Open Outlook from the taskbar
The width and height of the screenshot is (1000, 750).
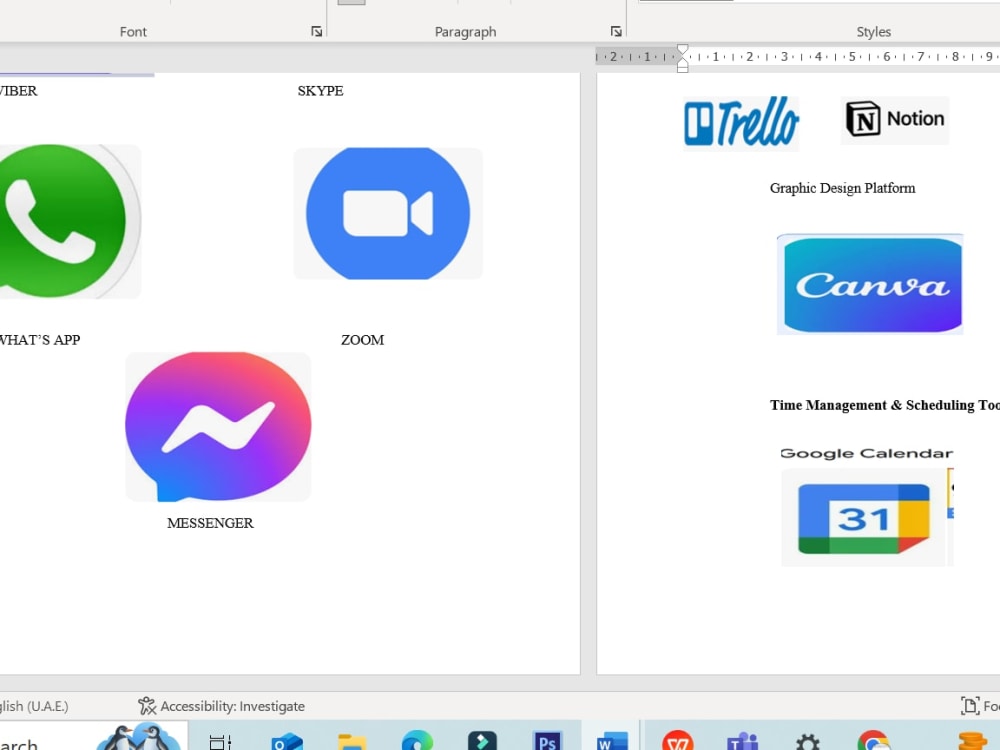click(286, 742)
